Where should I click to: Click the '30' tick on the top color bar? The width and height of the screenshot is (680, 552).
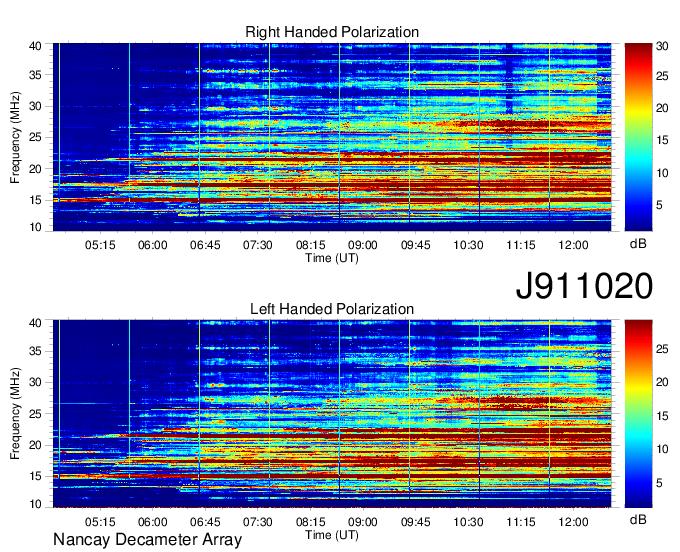662,46
